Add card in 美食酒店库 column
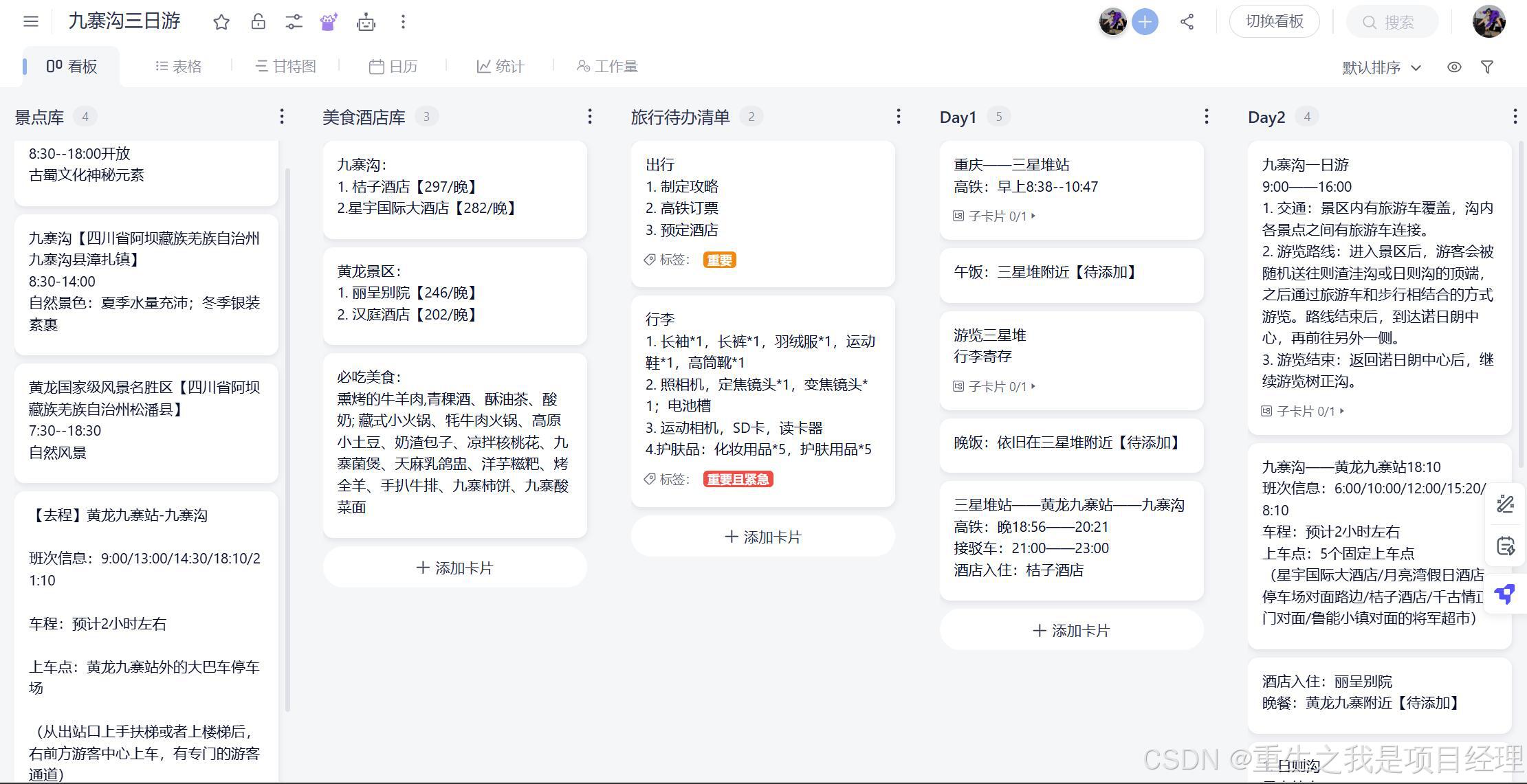 (455, 568)
